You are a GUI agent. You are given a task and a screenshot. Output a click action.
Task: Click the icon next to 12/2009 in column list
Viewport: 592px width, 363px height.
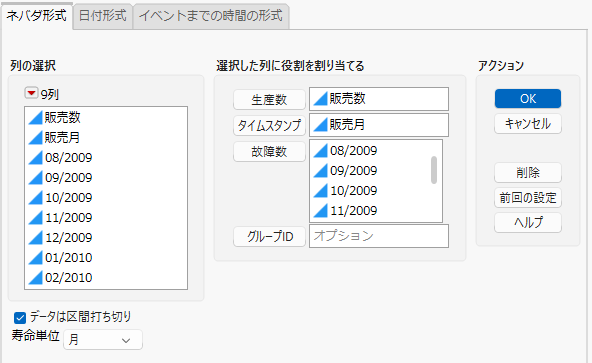pyautogui.click(x=35, y=238)
